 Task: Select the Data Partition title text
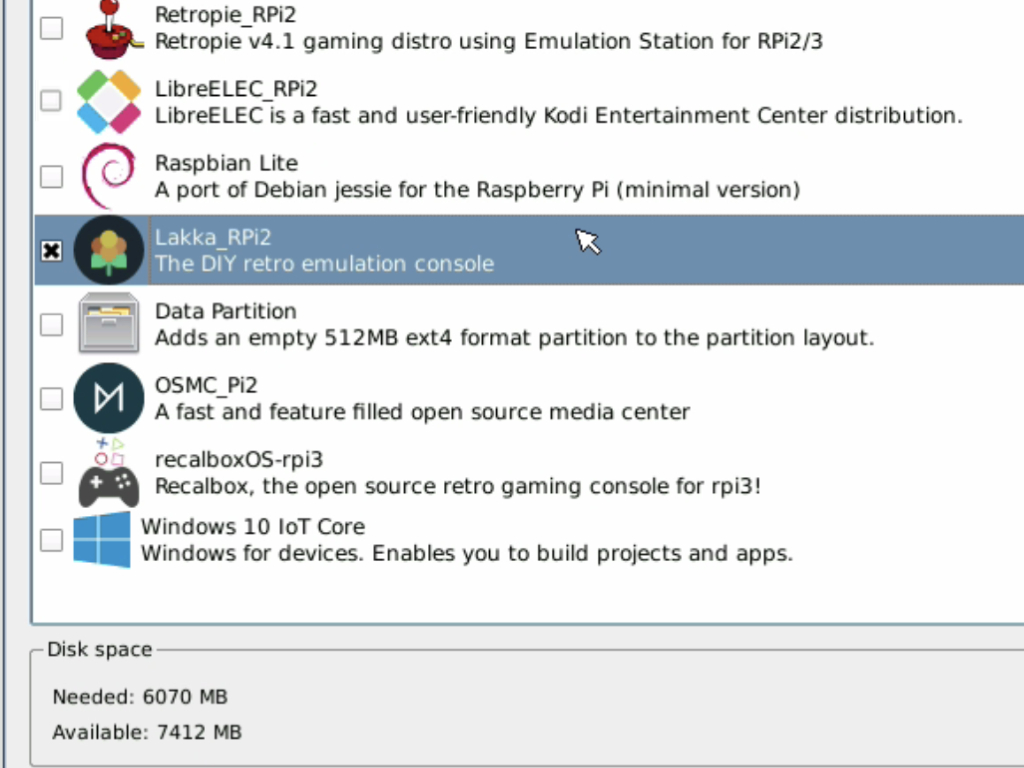pos(225,311)
